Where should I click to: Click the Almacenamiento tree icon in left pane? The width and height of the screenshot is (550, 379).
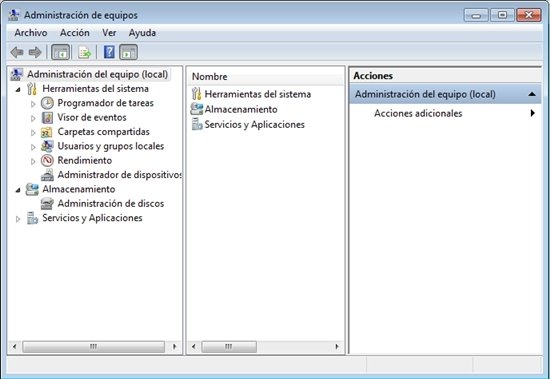click(x=32, y=190)
